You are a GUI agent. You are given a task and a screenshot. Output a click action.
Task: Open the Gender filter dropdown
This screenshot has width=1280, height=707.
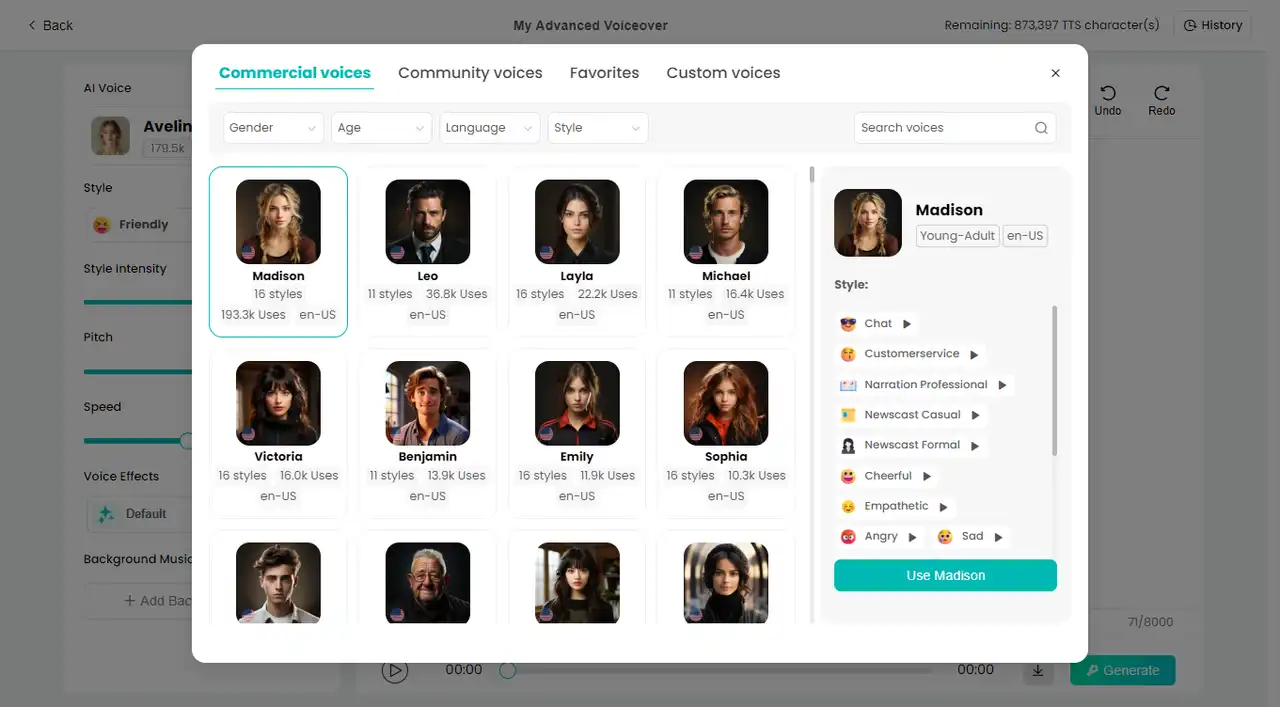273,128
